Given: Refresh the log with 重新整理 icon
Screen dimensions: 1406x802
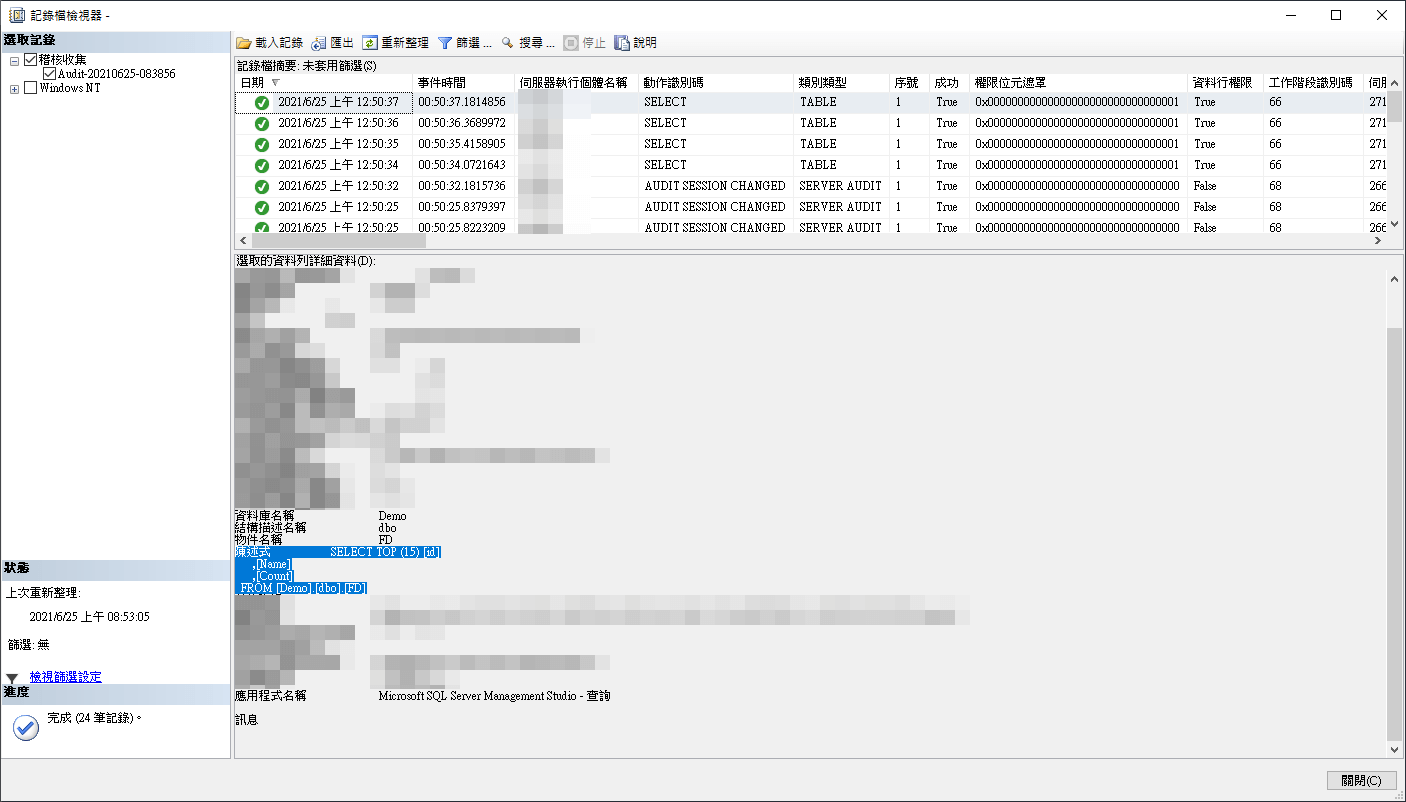Looking at the screenshot, I should point(370,42).
